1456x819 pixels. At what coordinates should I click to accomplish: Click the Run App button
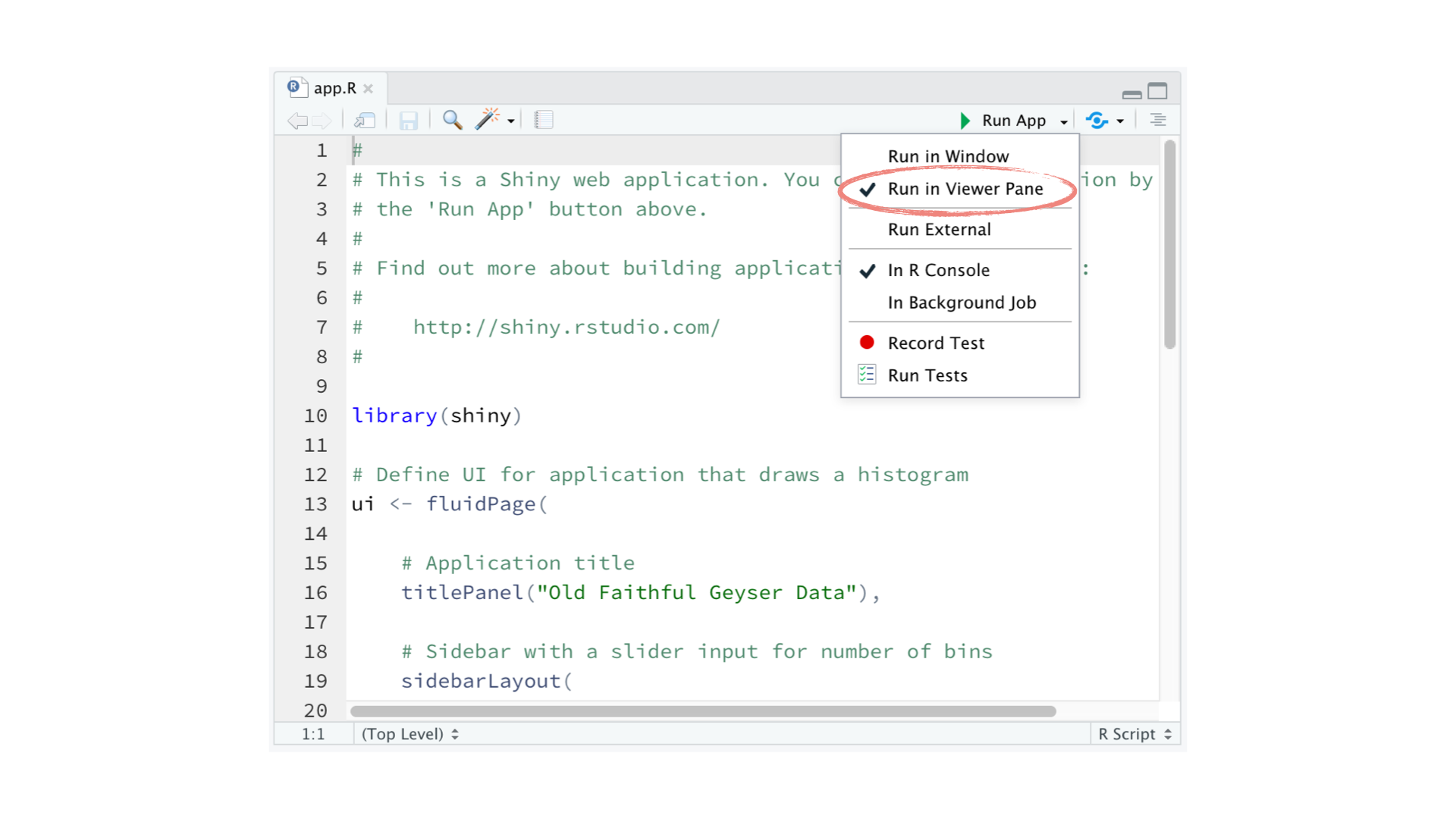point(1014,120)
